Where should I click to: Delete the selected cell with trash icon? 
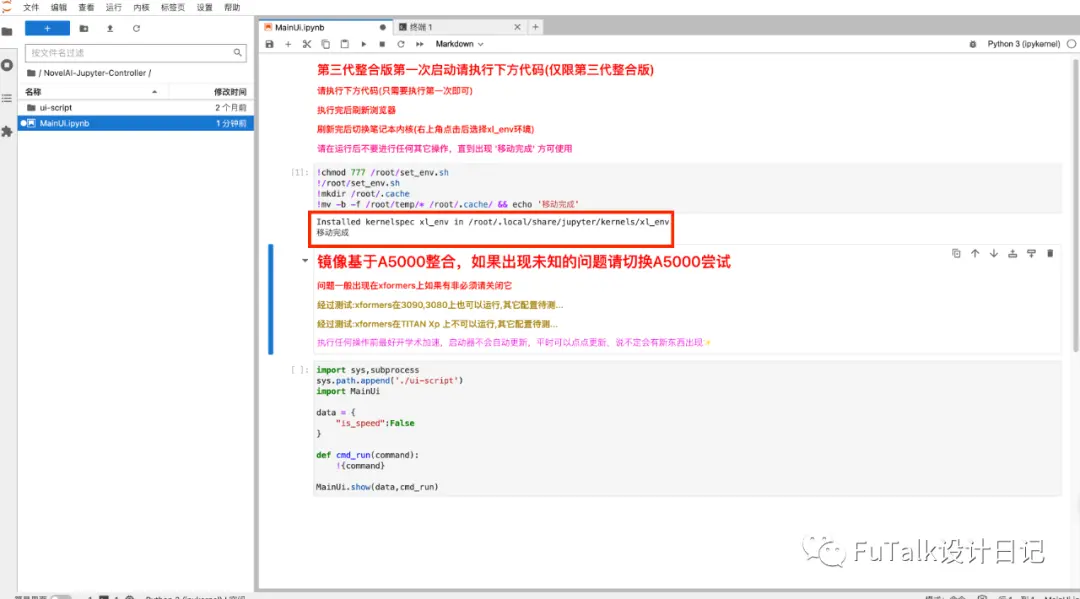tap(1050, 254)
